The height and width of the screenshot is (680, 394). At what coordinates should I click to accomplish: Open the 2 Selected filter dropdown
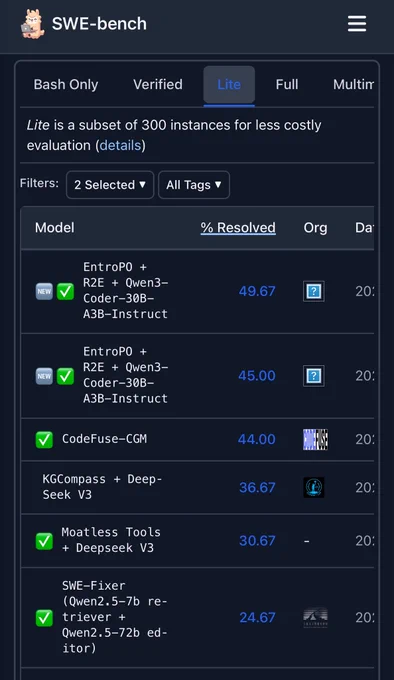click(x=110, y=185)
